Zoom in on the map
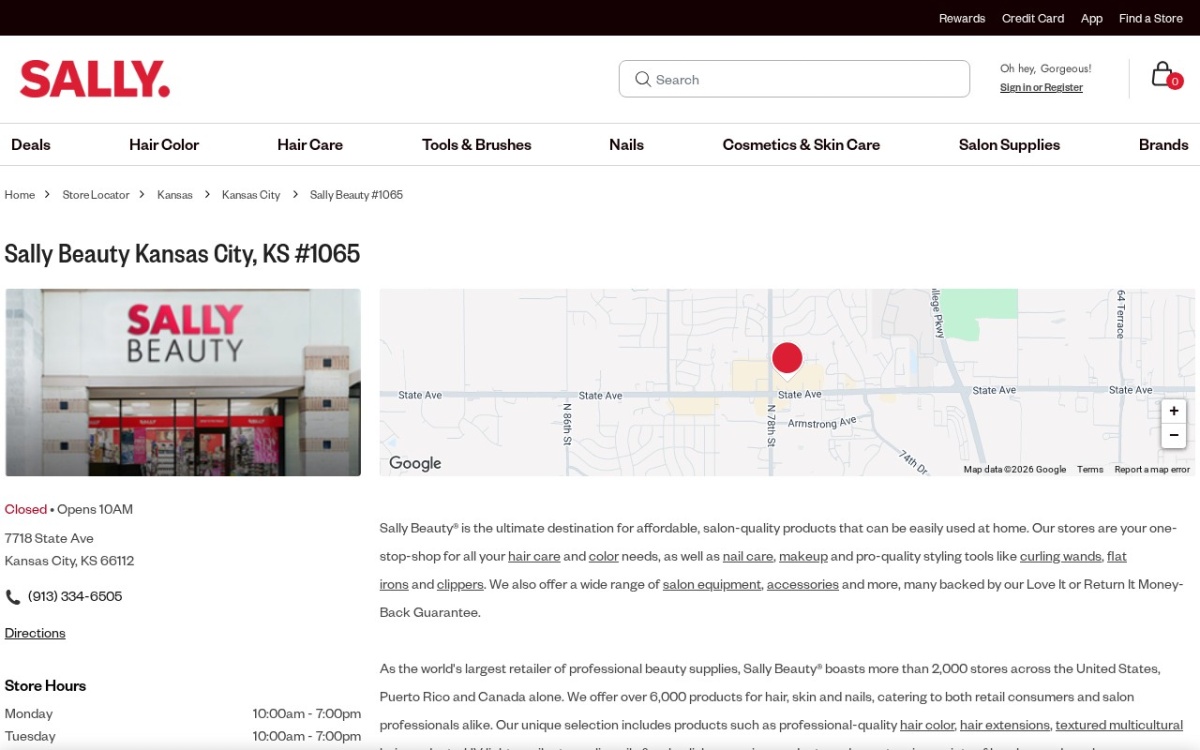Viewport: 1200px width, 750px height. [1174, 411]
